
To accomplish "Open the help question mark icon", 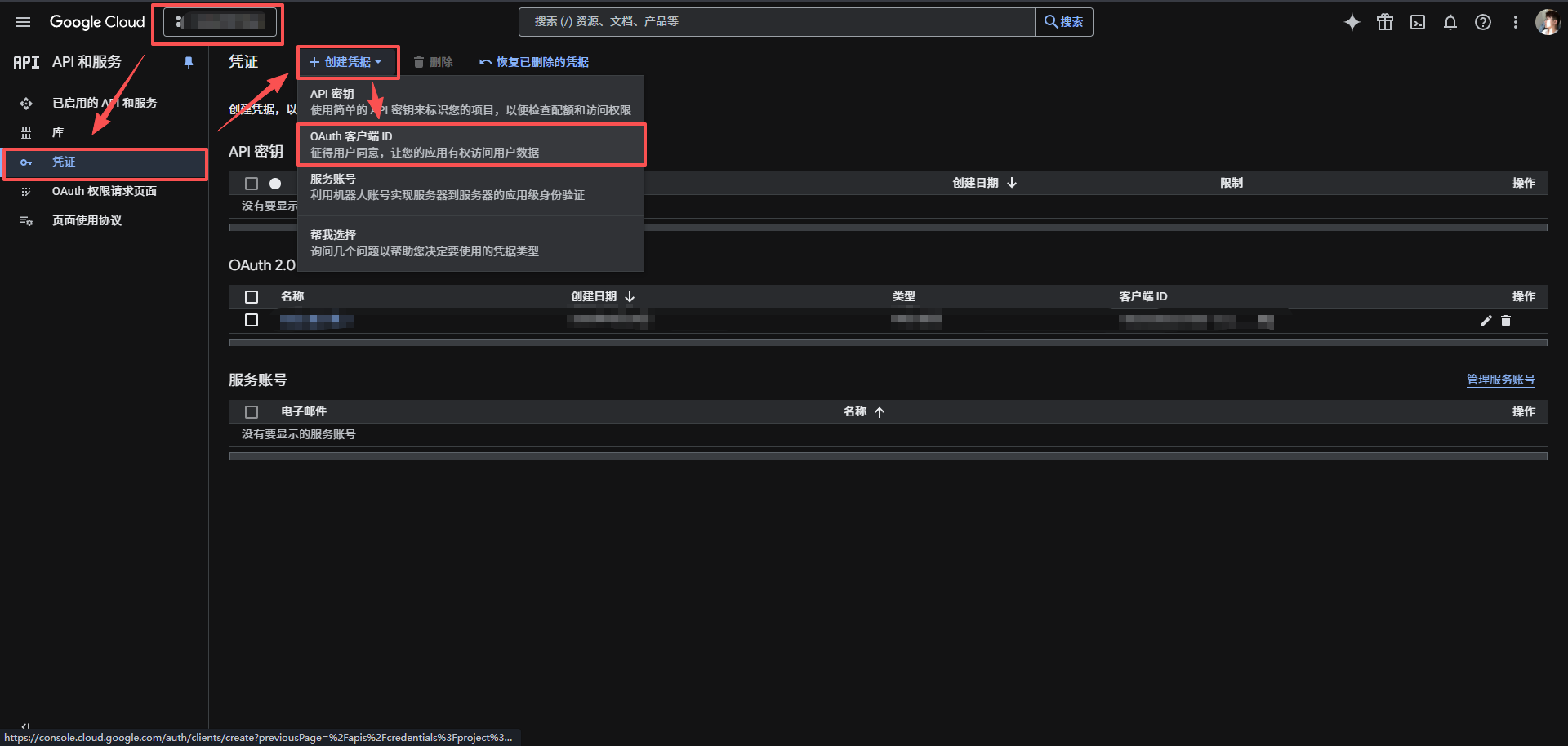I will coord(1482,22).
